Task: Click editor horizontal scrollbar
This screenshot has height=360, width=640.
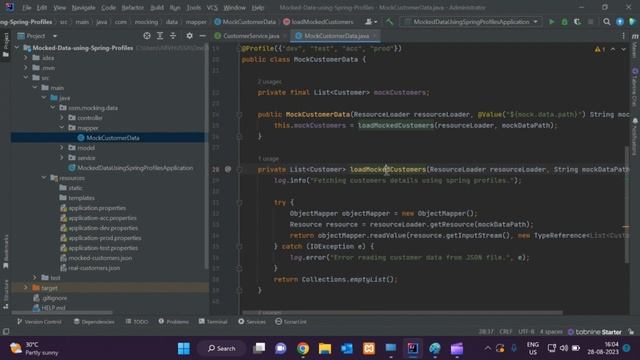Action: point(402,313)
